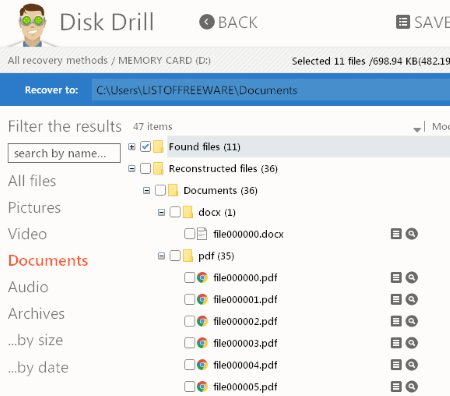The image size is (450, 396).
Task: Select file000001.pdf checkbox
Action: click(x=189, y=299)
